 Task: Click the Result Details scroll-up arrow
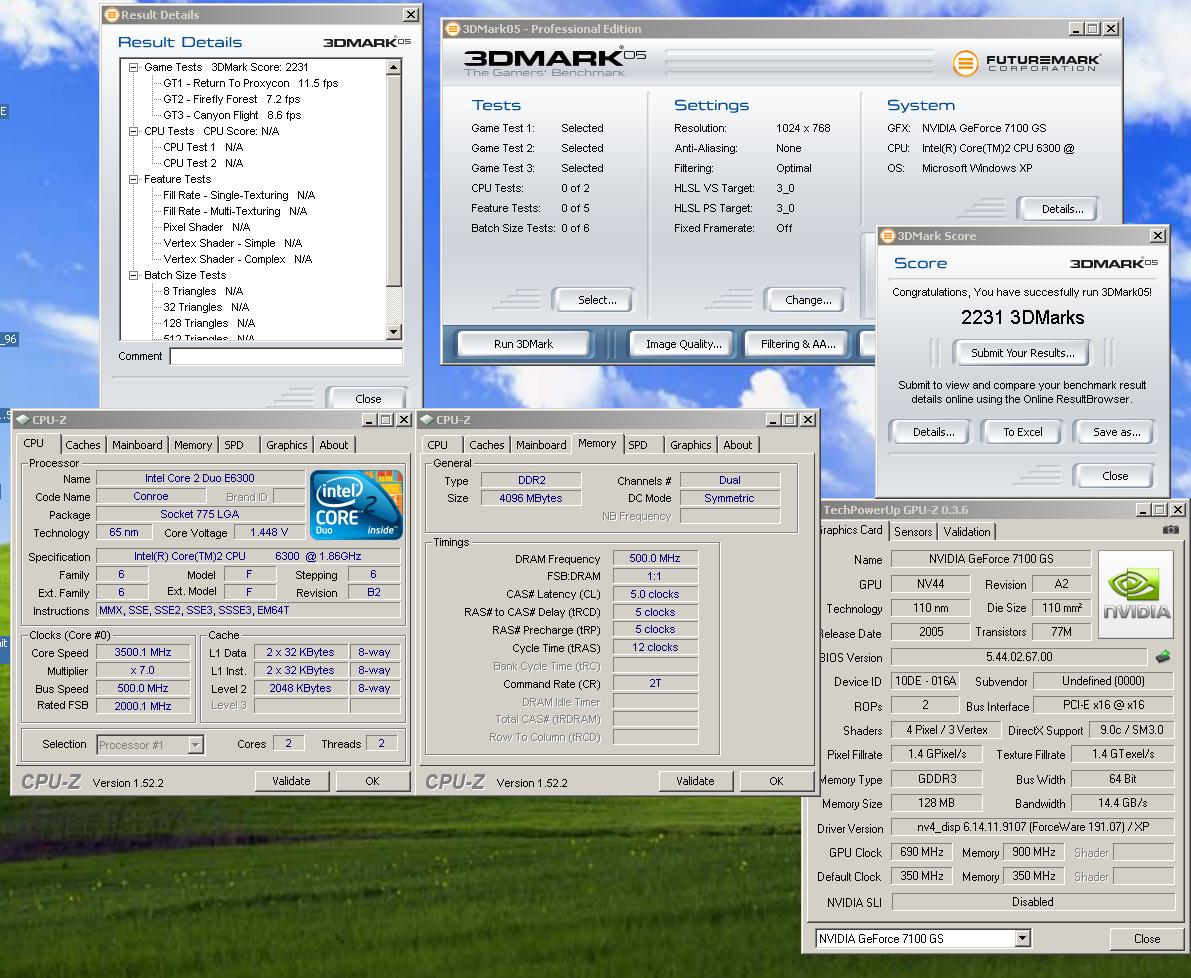pyautogui.click(x=393, y=68)
